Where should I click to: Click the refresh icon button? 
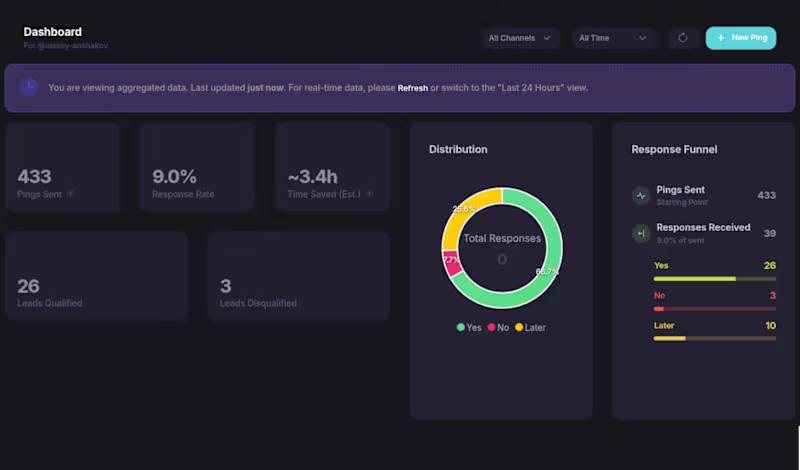pyautogui.click(x=683, y=38)
